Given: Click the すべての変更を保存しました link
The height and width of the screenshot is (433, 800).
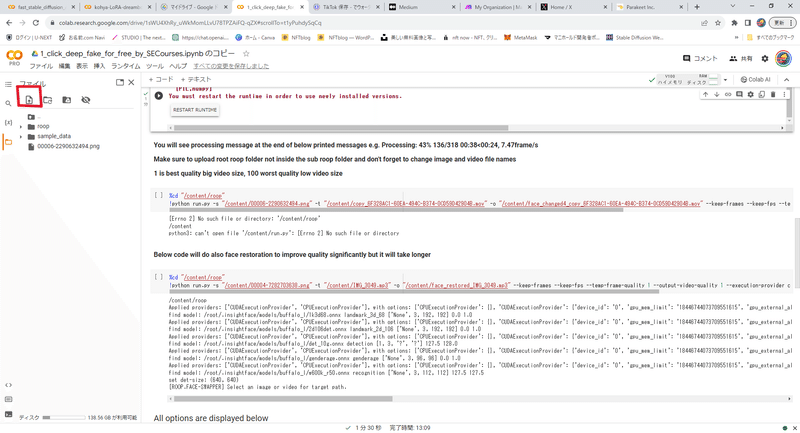Looking at the screenshot, I should tap(231, 66).
